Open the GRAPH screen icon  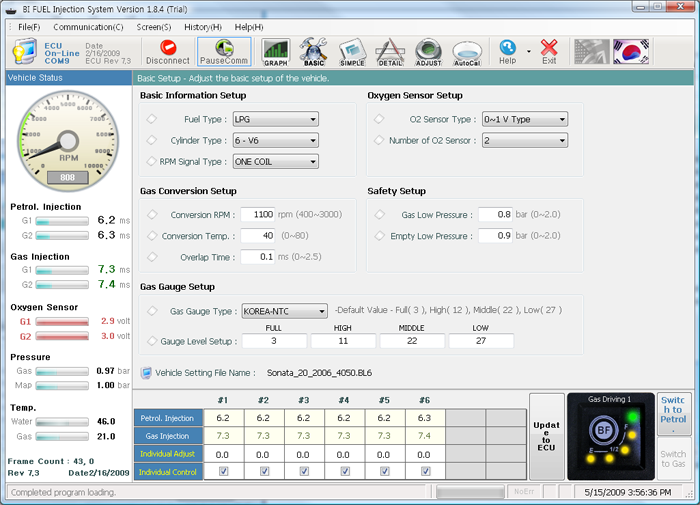275,52
